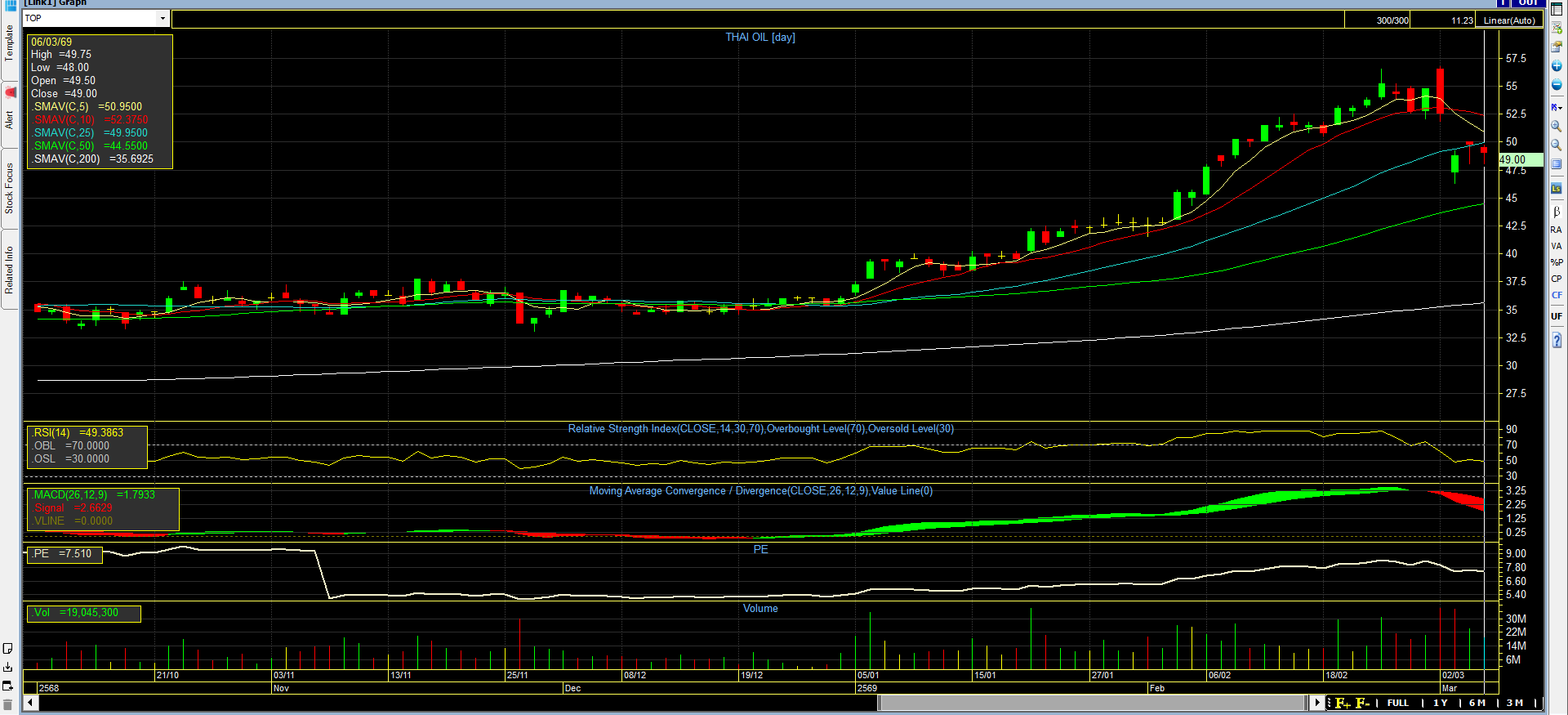
Task: Click the F- decrease font icon
Action: click(x=1362, y=703)
